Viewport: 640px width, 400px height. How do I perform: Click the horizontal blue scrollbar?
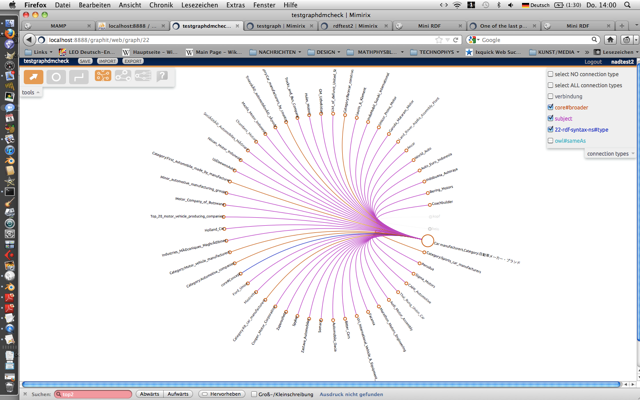click(x=321, y=384)
